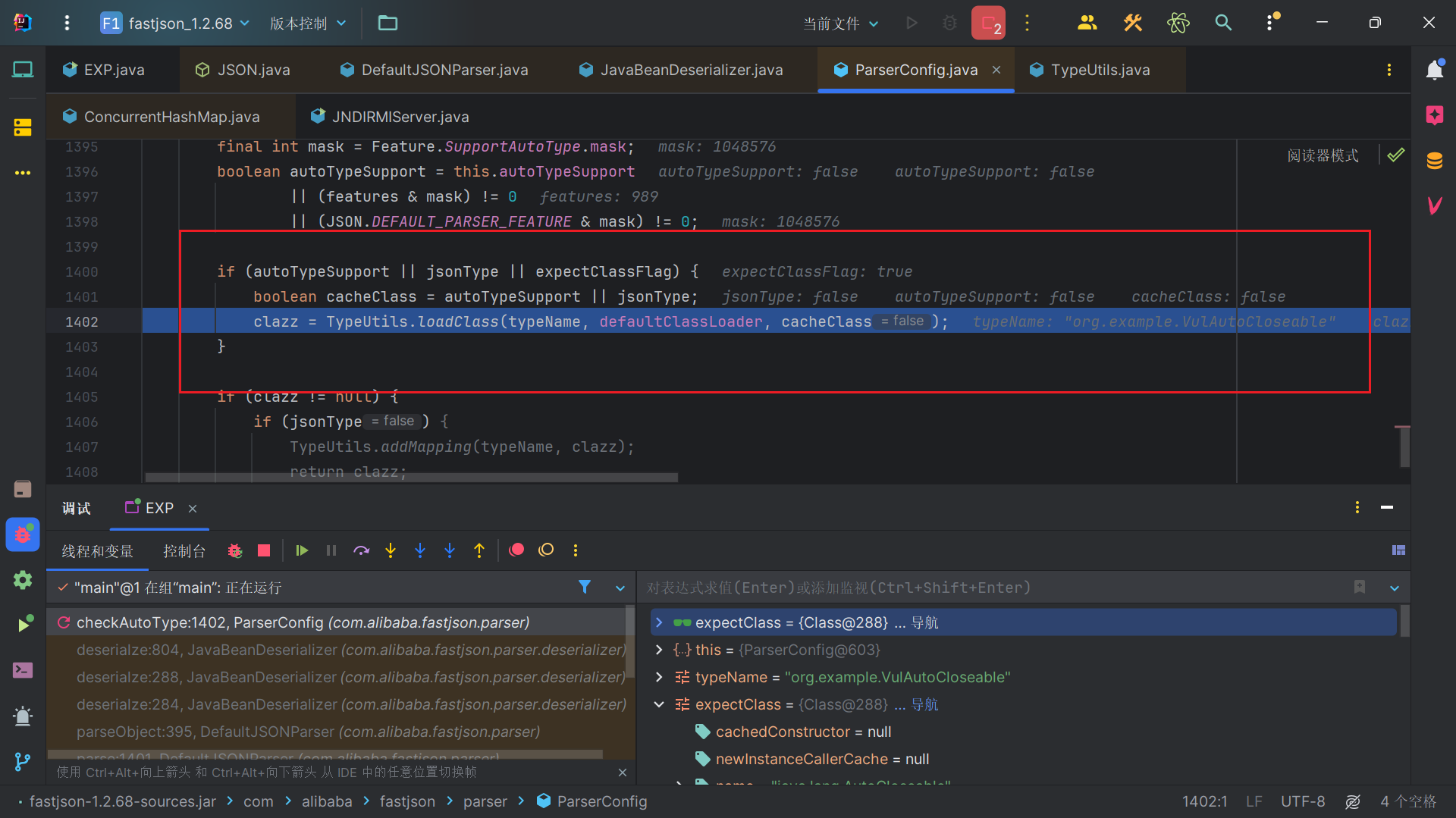Open Code With Me people icon
The height and width of the screenshot is (818, 1456).
point(1087,24)
